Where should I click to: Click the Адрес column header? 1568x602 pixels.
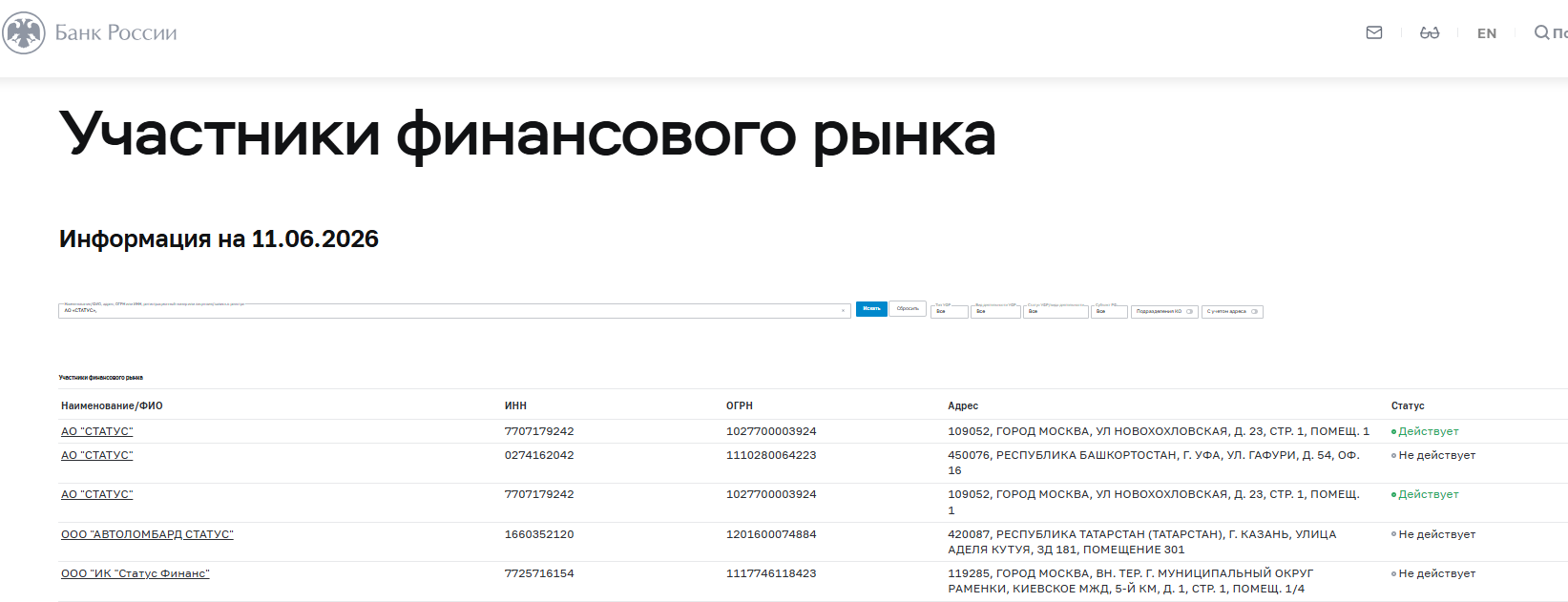pos(963,405)
